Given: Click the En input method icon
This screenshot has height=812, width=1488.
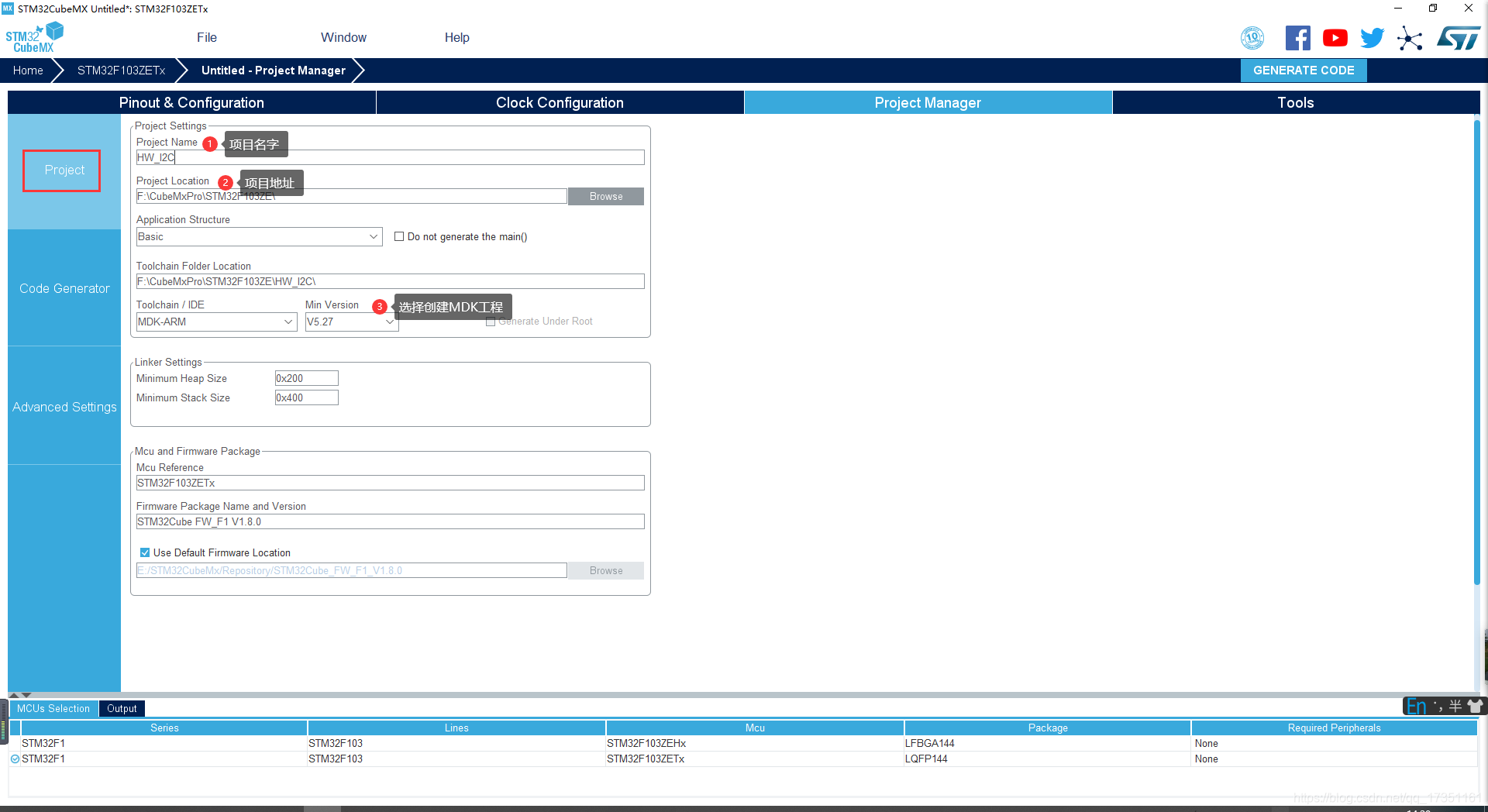Looking at the screenshot, I should click(x=1417, y=706).
